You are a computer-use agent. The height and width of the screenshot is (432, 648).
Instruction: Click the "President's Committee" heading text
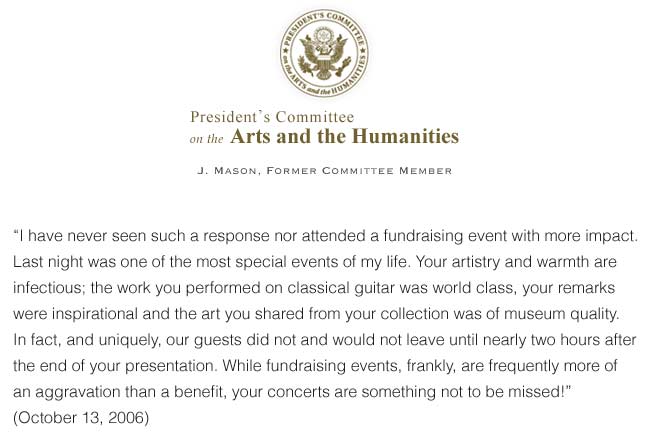(x=271, y=116)
